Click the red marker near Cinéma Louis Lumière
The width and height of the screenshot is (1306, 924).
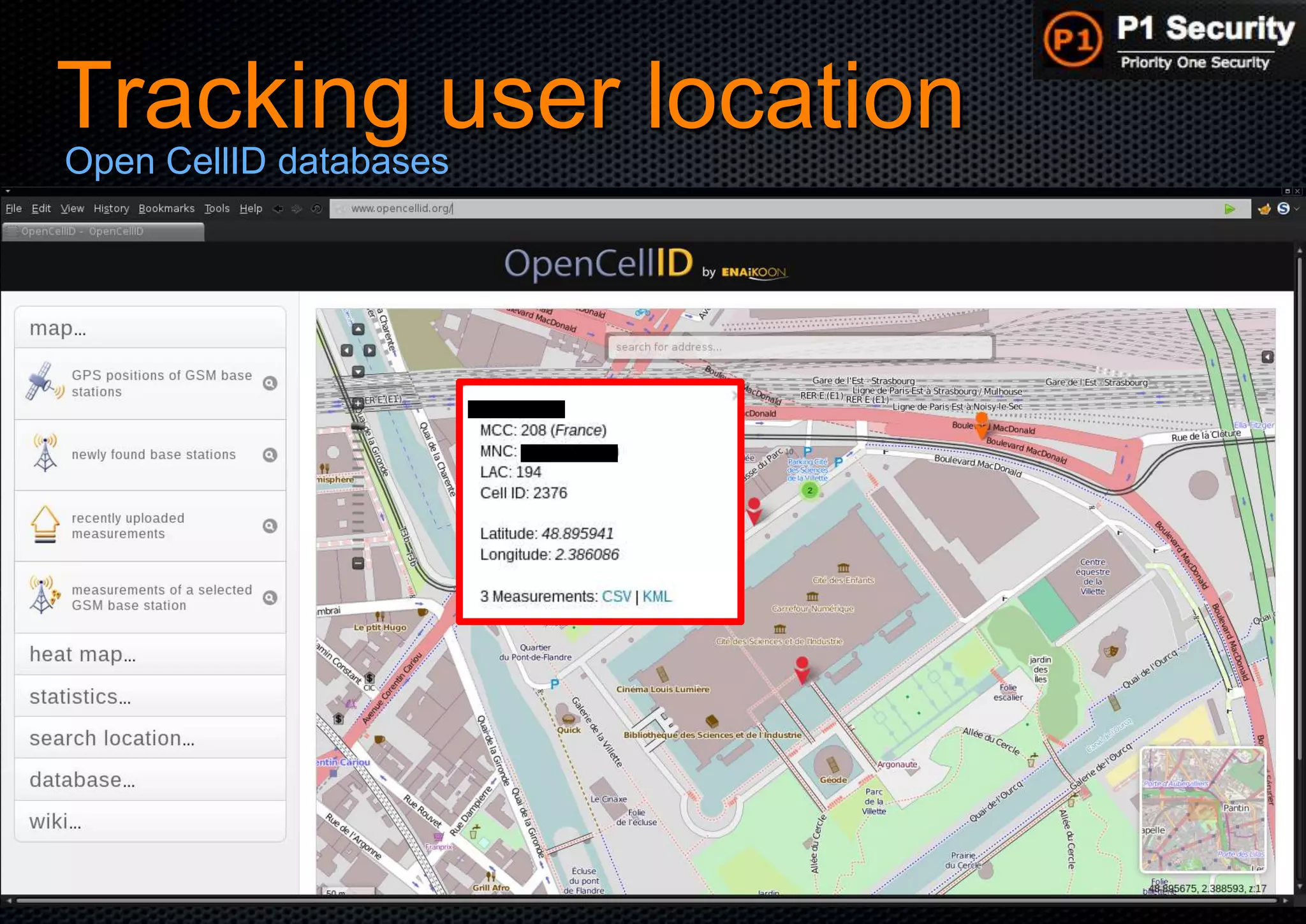coord(802,671)
